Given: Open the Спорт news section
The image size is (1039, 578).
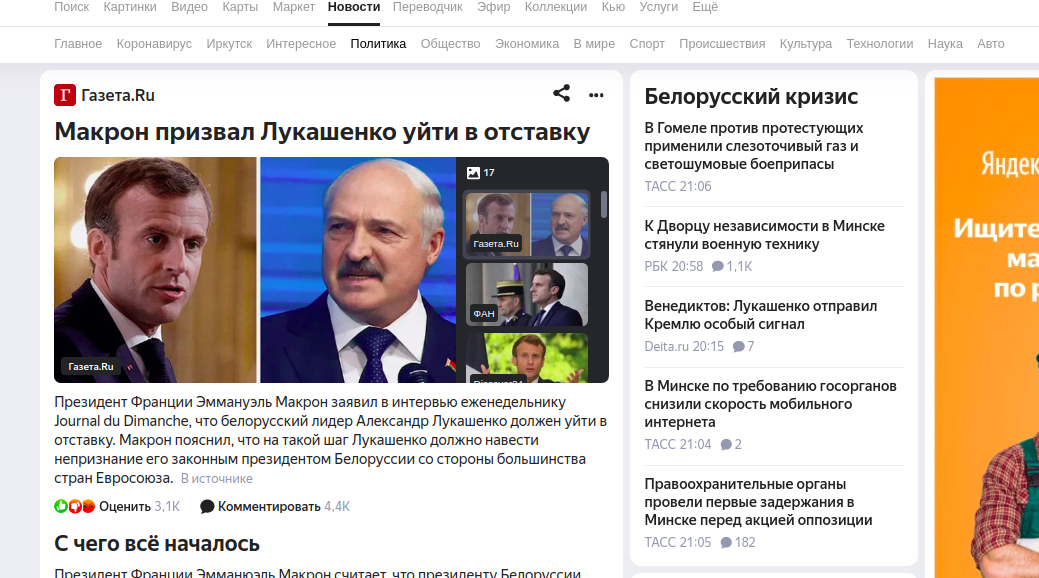Looking at the screenshot, I should point(647,44).
